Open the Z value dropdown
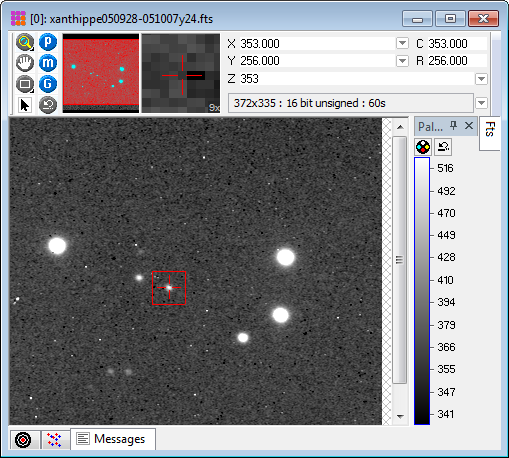The image size is (509, 458). click(x=481, y=79)
